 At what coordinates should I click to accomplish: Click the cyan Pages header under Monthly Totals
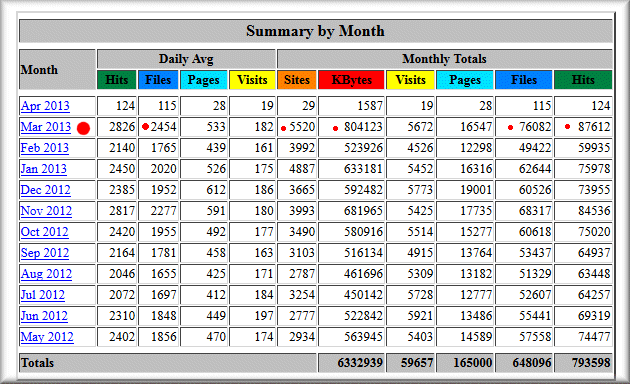coord(465,80)
